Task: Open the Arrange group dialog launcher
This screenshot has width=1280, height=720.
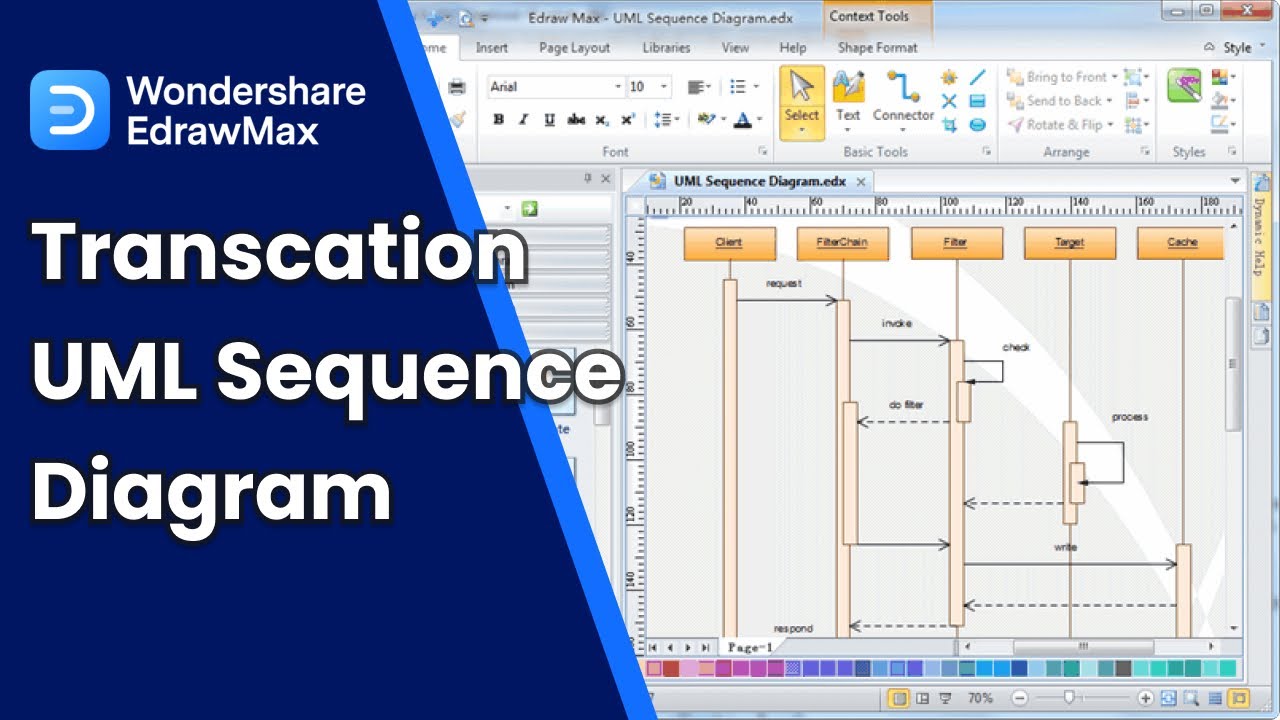Action: point(1147,152)
